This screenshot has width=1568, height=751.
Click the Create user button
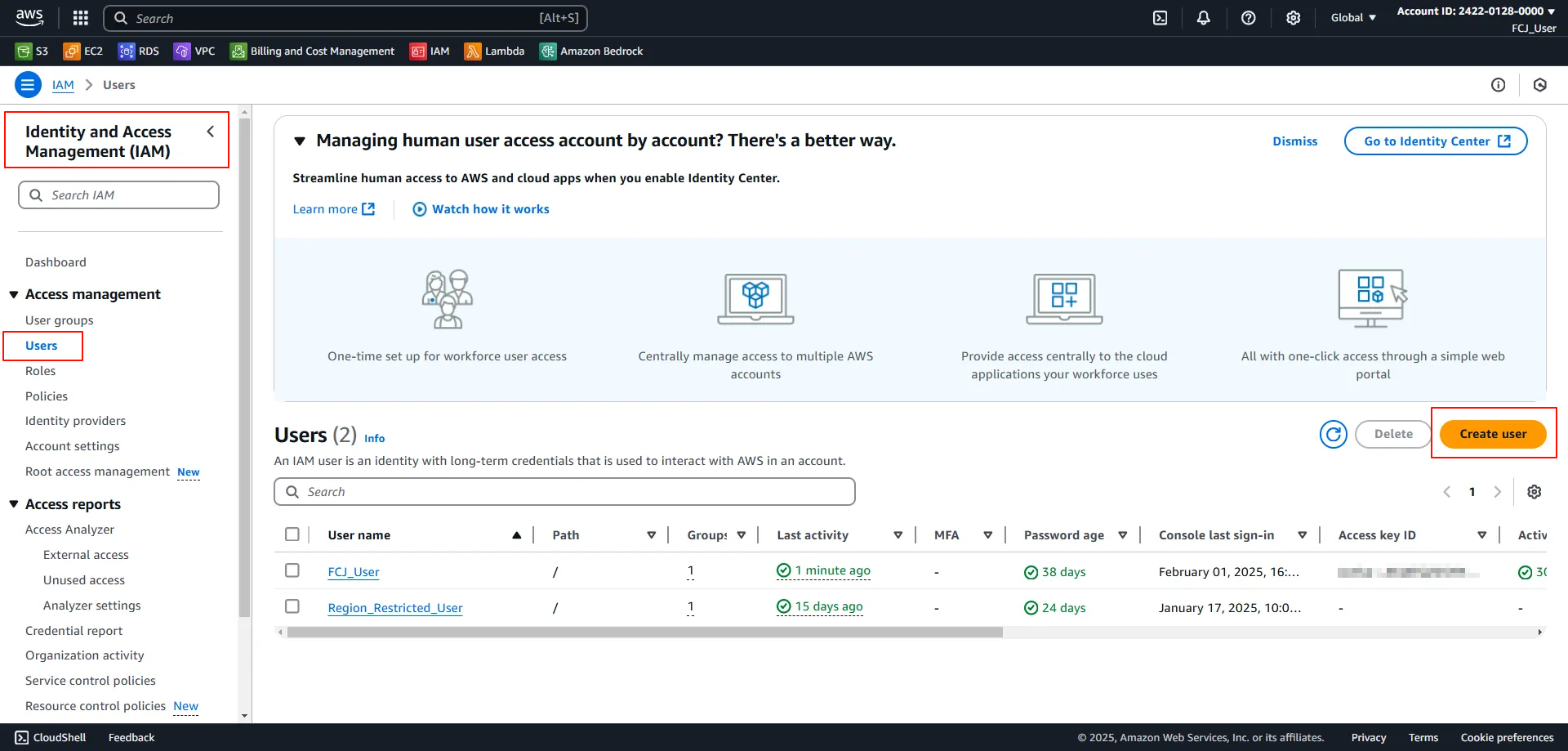(1493, 434)
